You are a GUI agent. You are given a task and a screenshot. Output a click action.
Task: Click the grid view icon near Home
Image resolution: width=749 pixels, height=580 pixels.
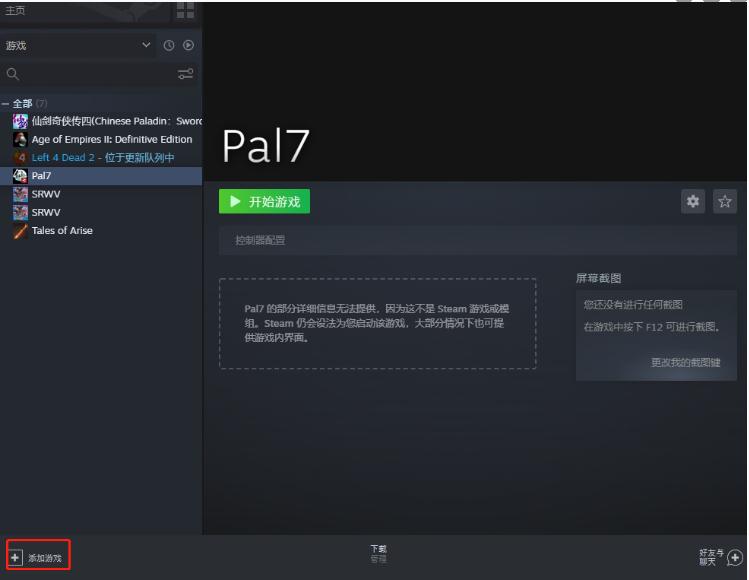click(x=185, y=10)
